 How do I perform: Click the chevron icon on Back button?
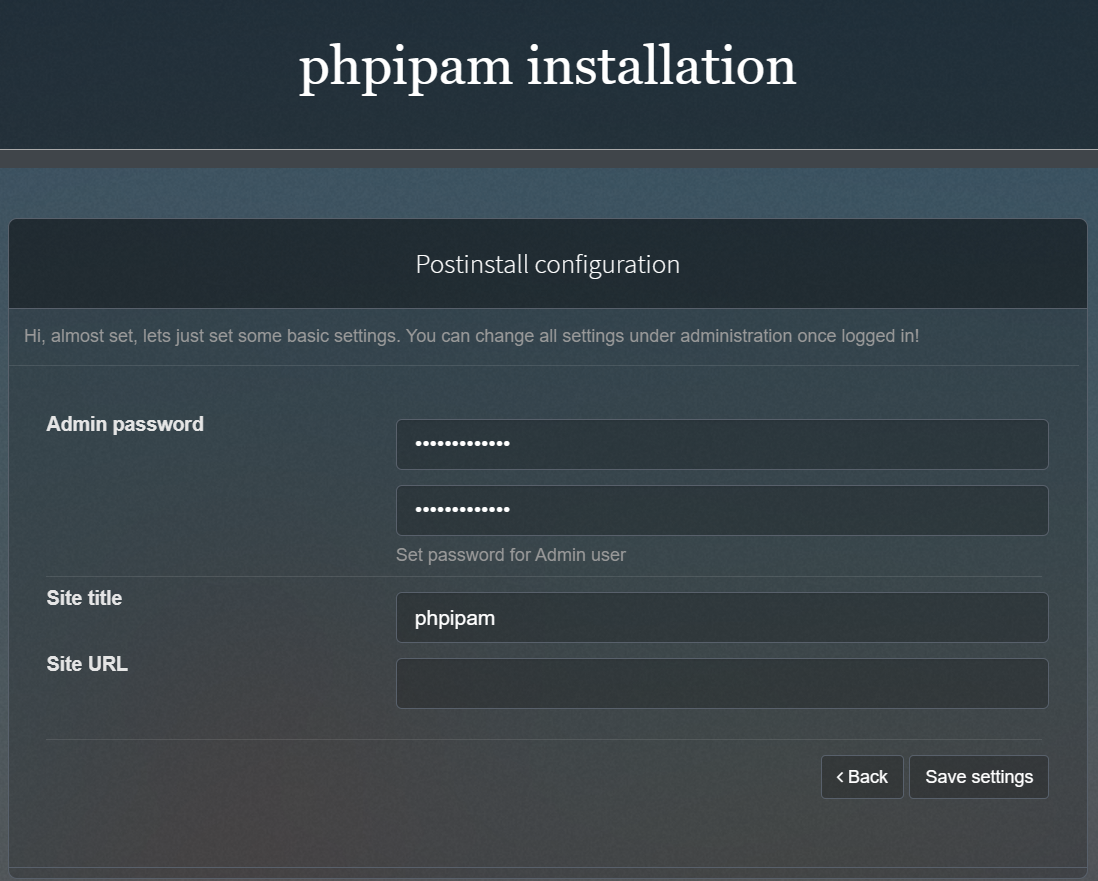point(840,777)
